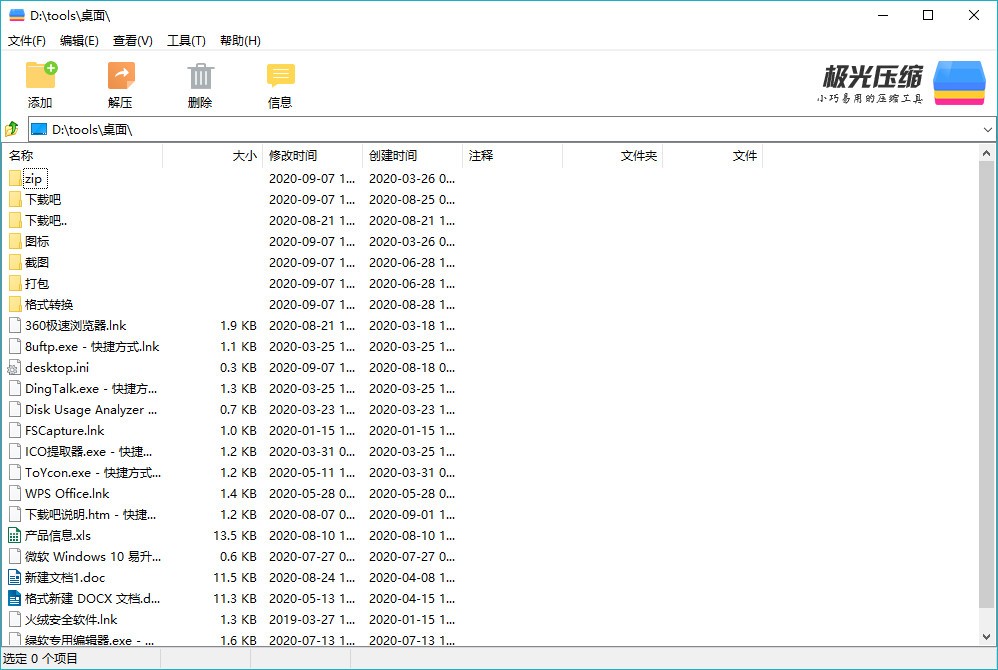Click folder icon next to 截图
The image size is (998, 670).
[x=15, y=262]
